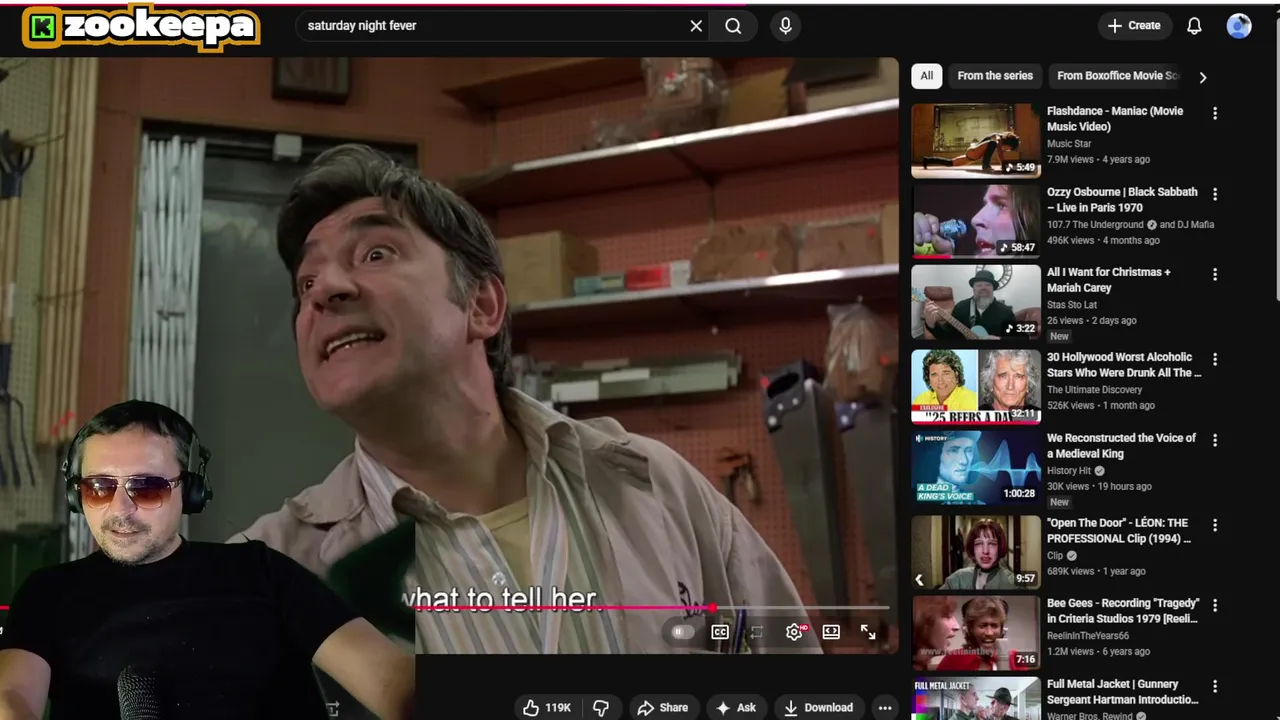This screenshot has width=1280, height=720.
Task: Open Bee Gees Recording Tragedy thumbnail
Action: coord(976,633)
